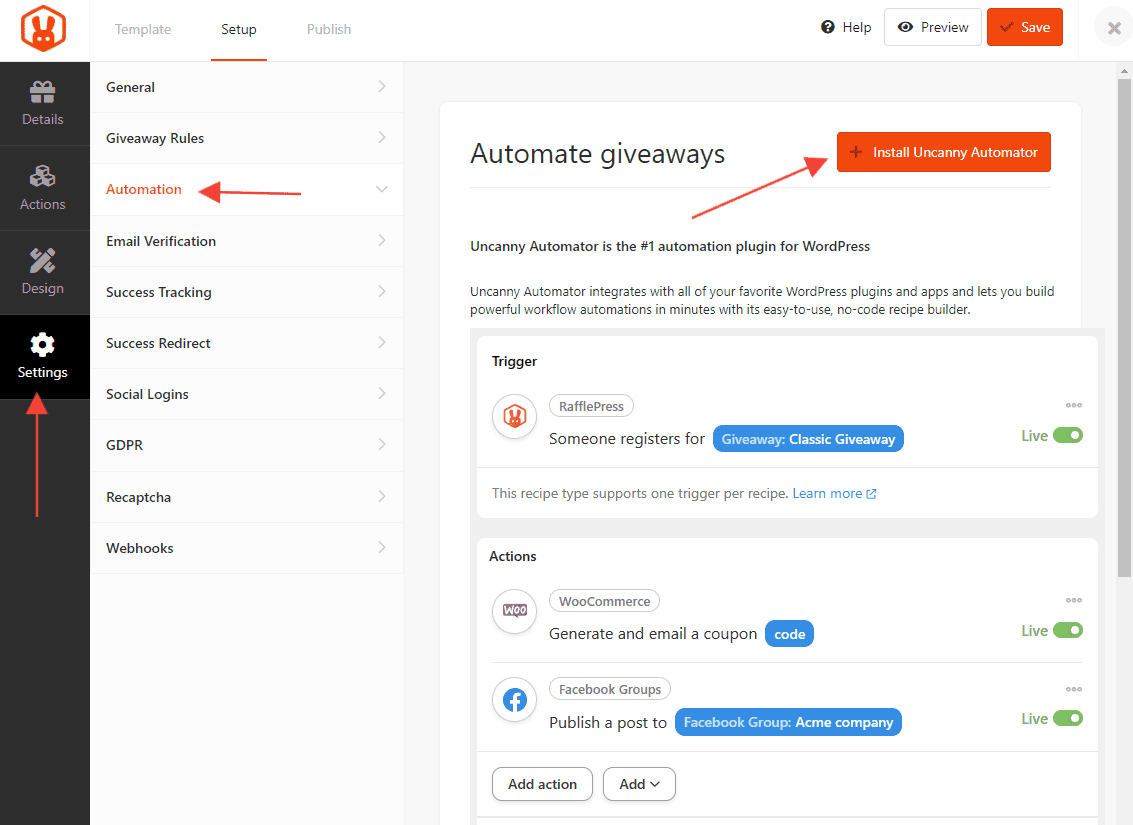Screen dimensions: 1133x825
Task: Click the Help question mark icon
Action: click(827, 27)
